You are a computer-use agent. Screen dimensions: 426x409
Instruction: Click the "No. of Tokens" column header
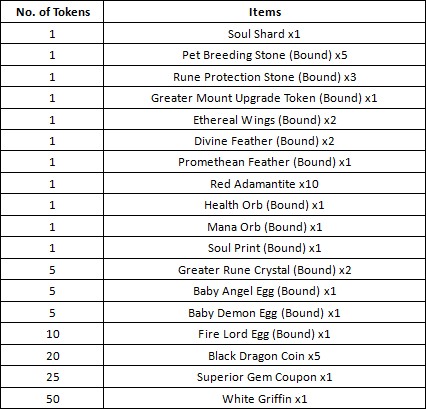click(52, 12)
